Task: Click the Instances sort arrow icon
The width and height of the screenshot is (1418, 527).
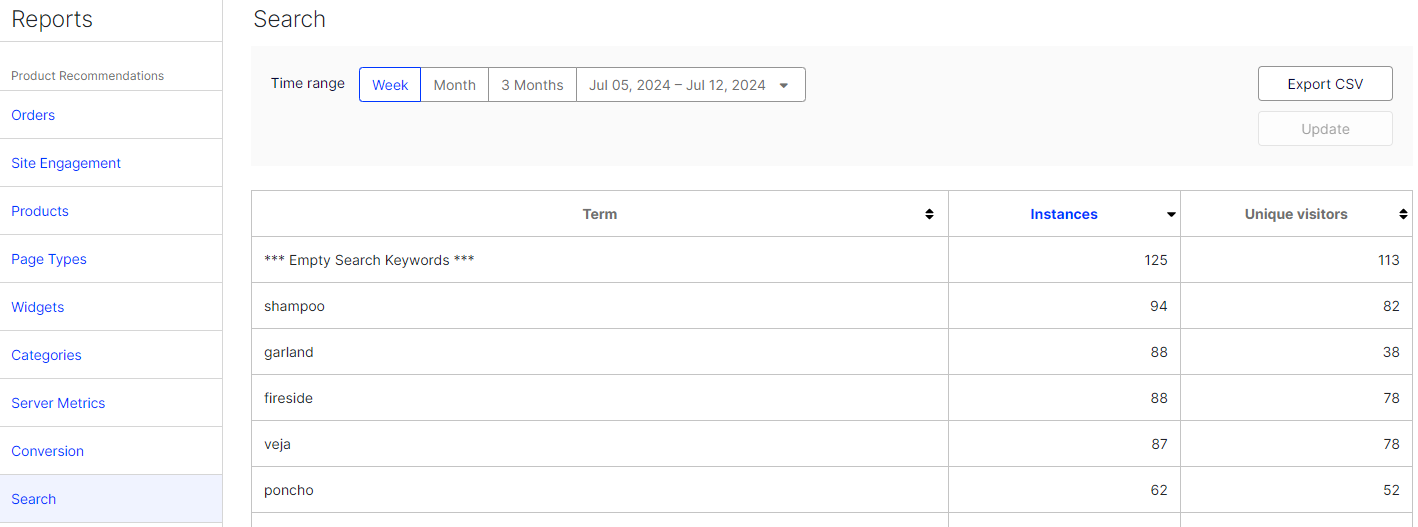Action: 1171,215
